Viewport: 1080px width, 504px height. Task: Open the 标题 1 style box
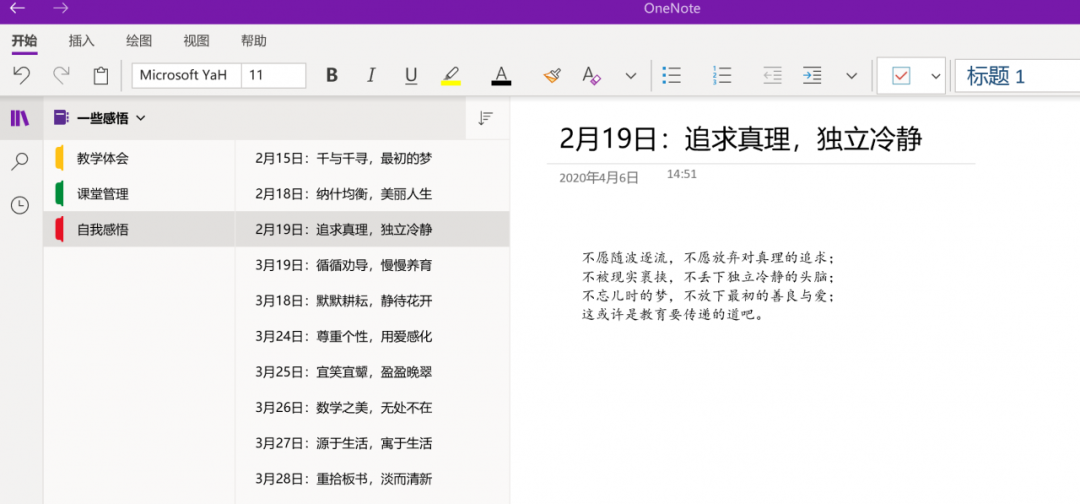tap(1017, 76)
